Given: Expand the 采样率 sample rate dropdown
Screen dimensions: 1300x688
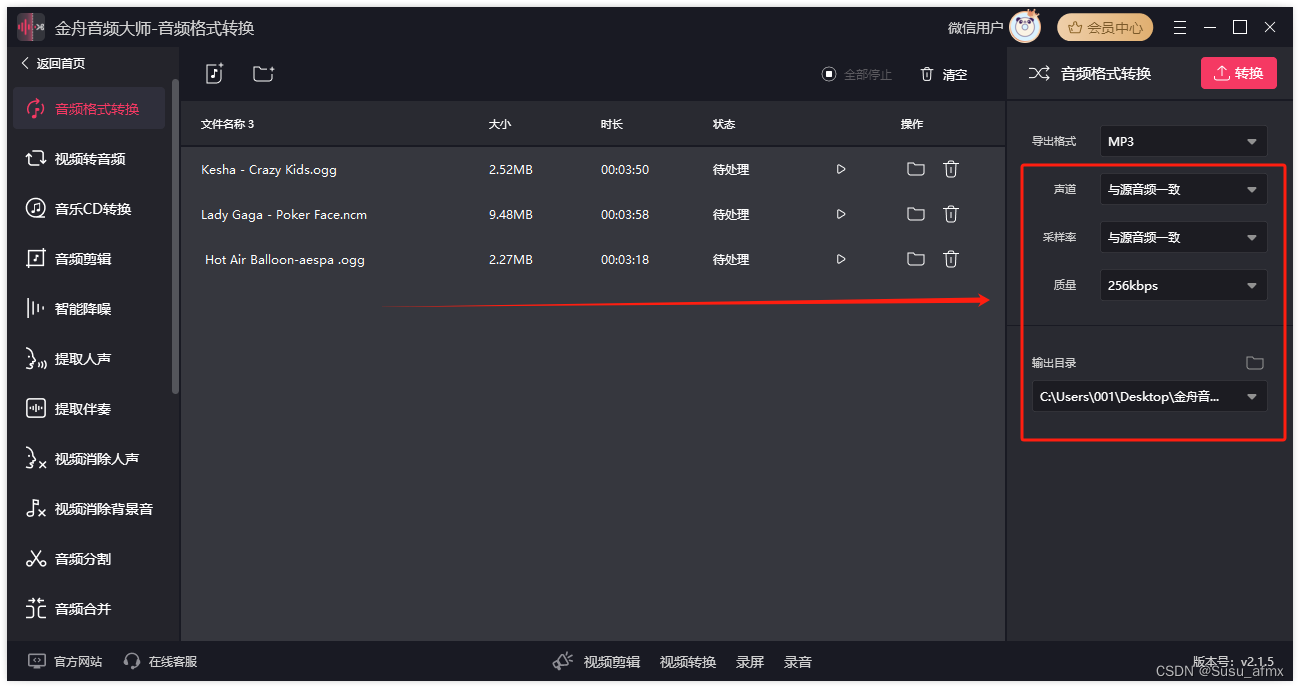Looking at the screenshot, I should click(x=1184, y=237).
